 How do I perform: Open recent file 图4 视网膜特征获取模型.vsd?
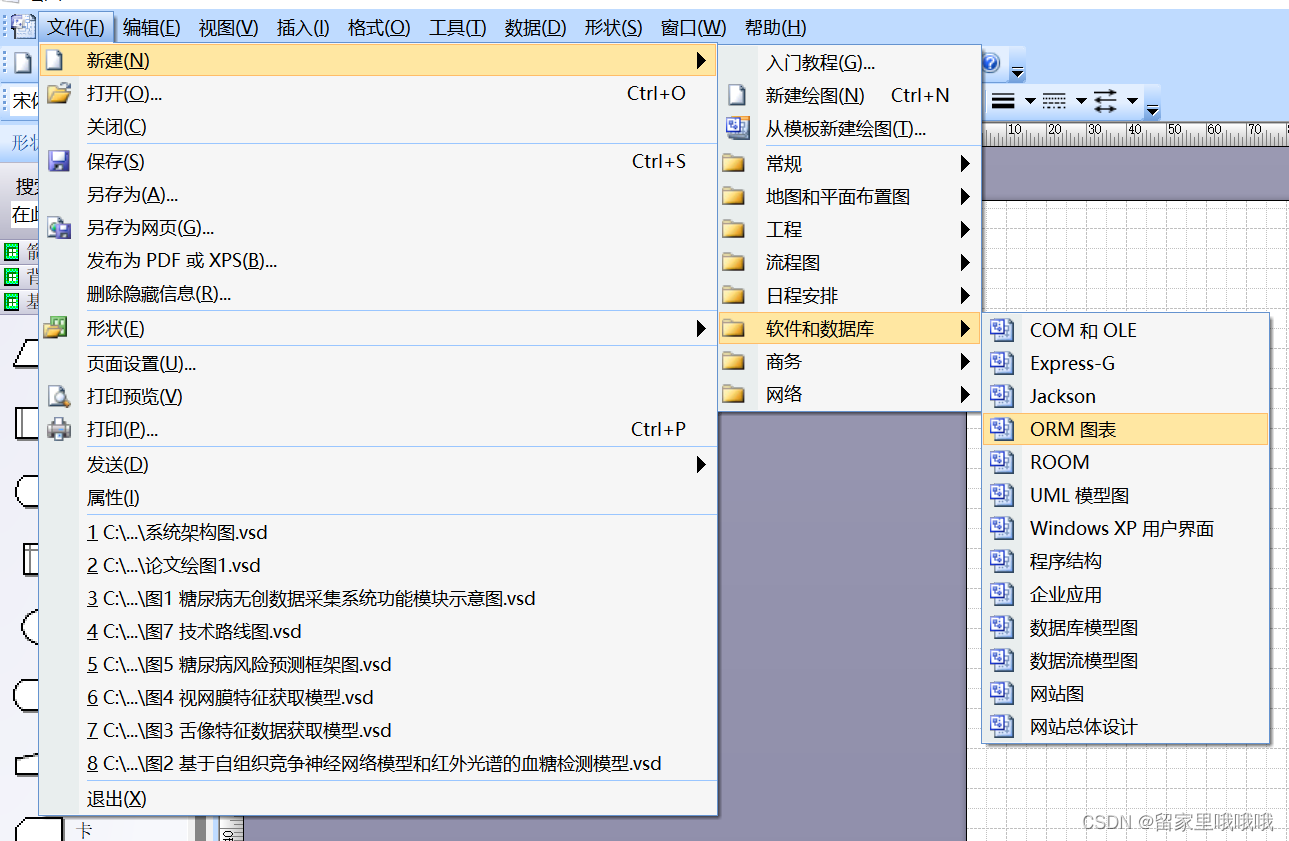click(378, 697)
